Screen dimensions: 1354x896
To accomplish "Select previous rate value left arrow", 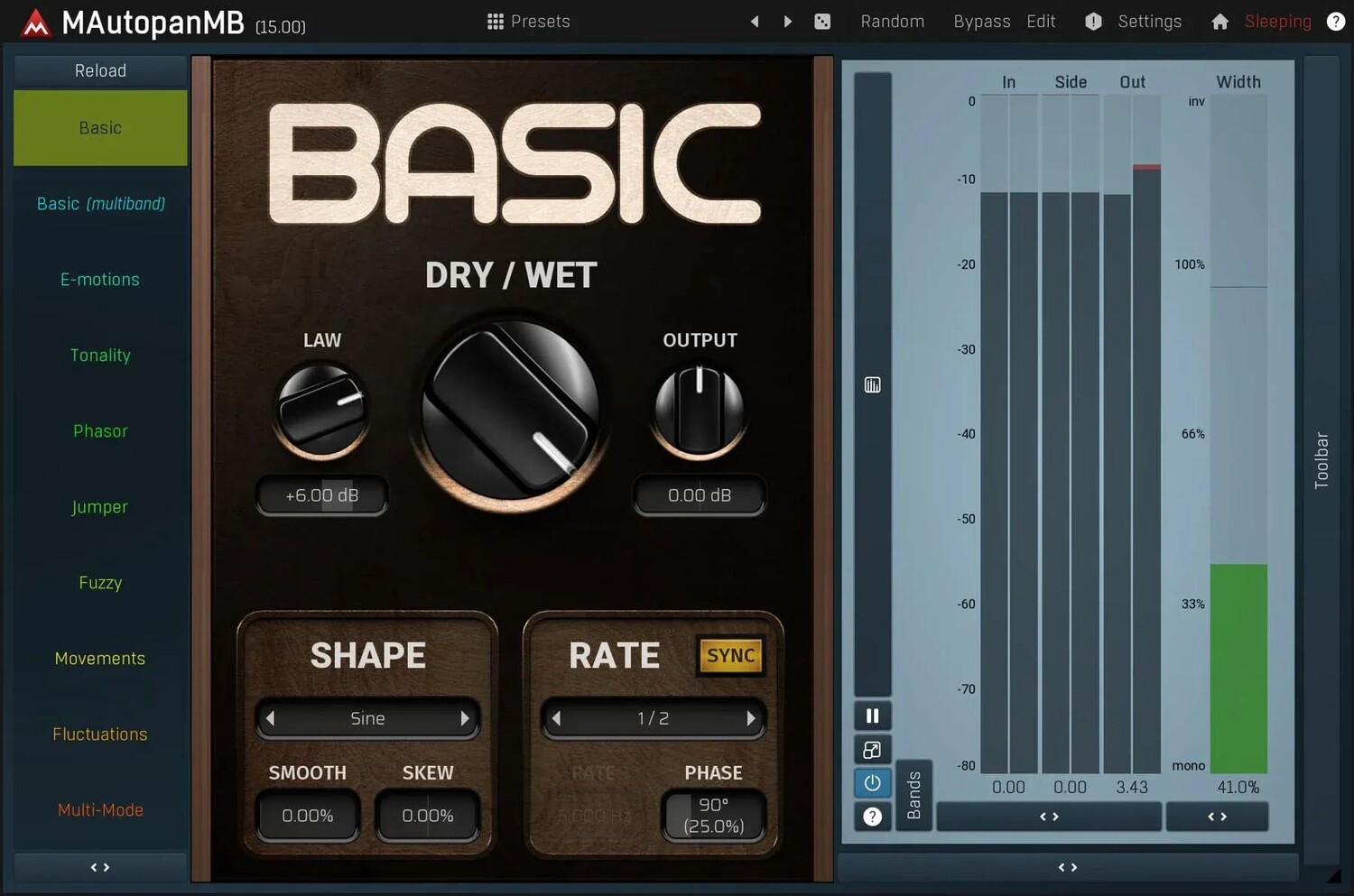I will 556,718.
